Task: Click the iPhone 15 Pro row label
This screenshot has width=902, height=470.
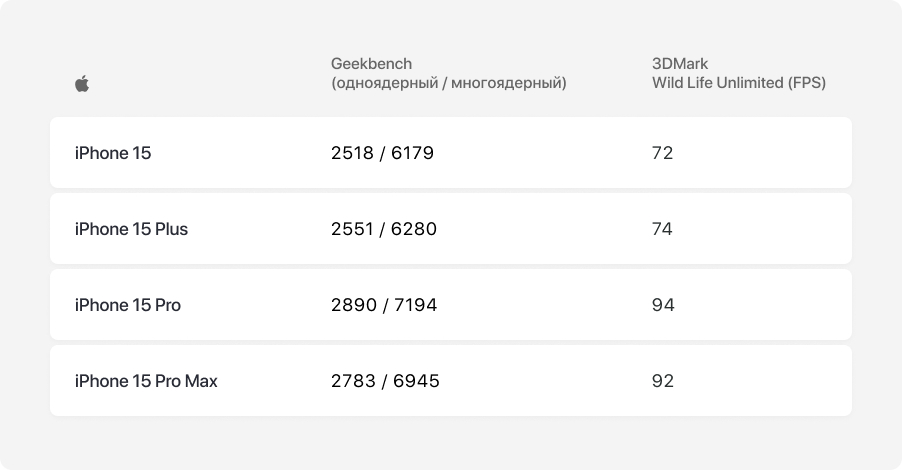Action: [128, 305]
